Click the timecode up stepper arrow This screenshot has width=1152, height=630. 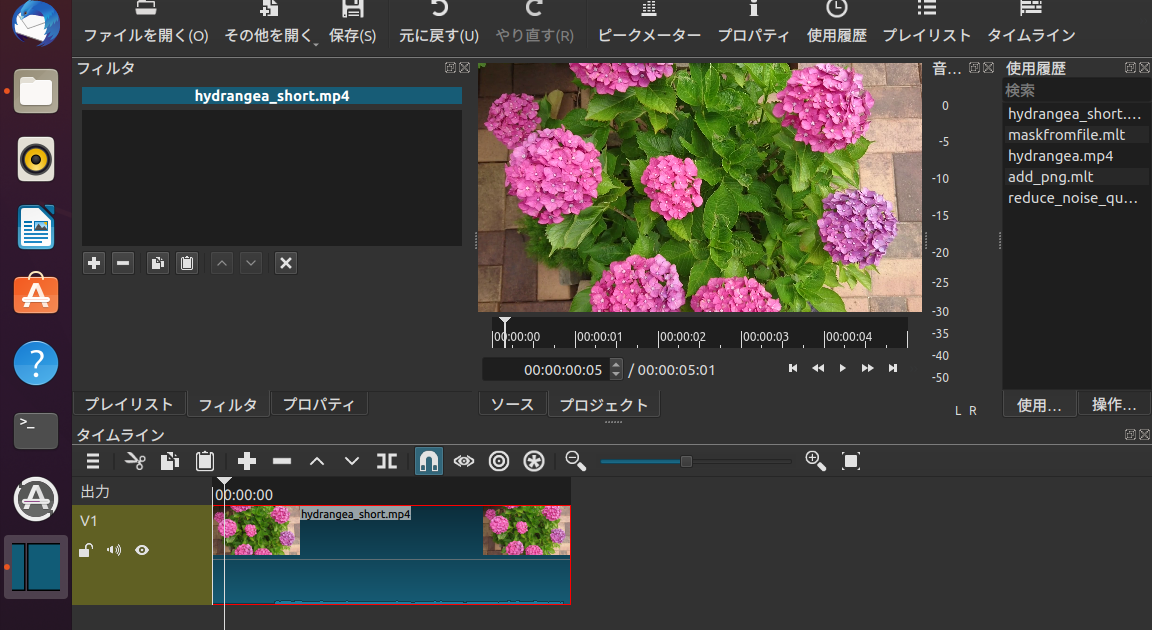pyautogui.click(x=617, y=364)
